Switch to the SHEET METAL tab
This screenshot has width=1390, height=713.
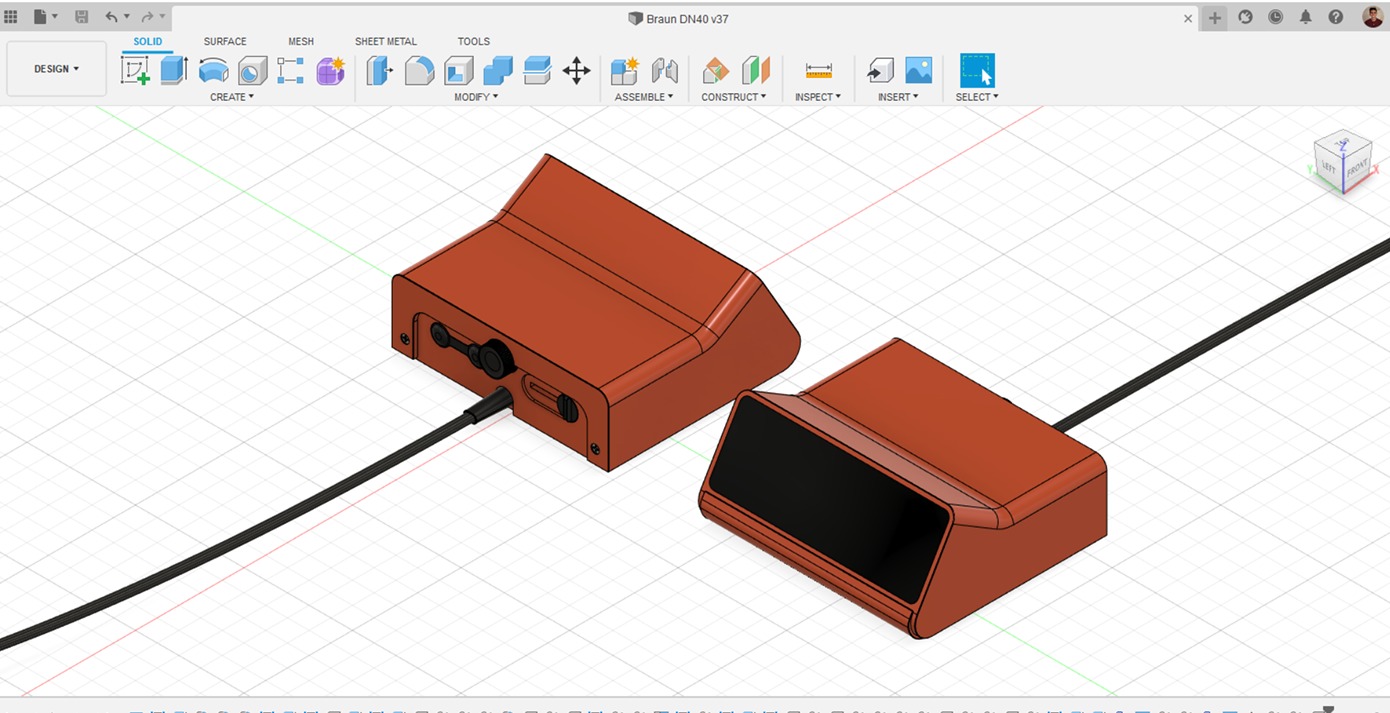click(x=386, y=41)
